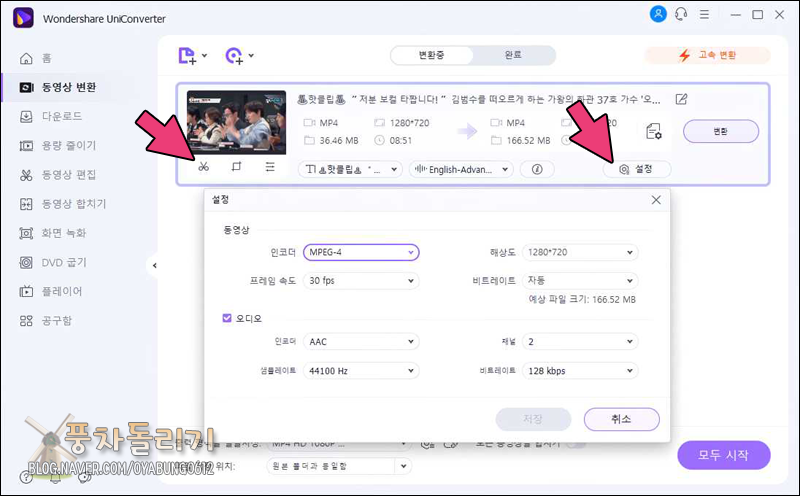Toggle the 오디오 checkbox
Image resolution: width=800 pixels, height=496 pixels.
click(x=227, y=318)
